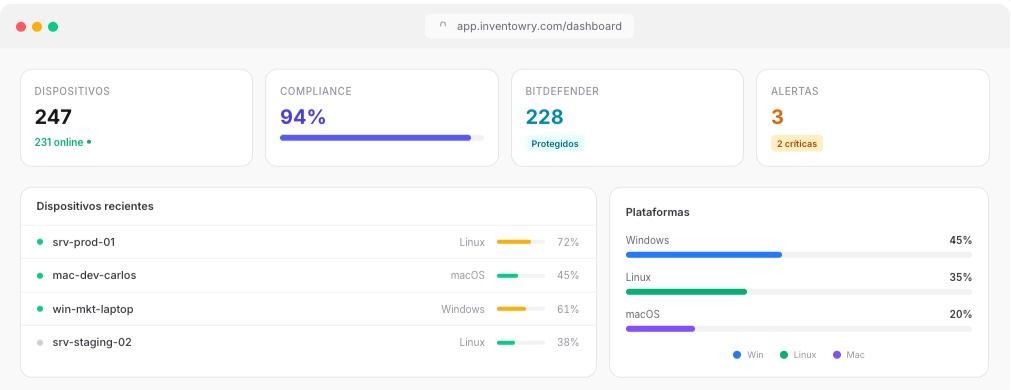This screenshot has width=1011, height=390.
Task: Click the 'Win' legend label
Action: pos(755,355)
